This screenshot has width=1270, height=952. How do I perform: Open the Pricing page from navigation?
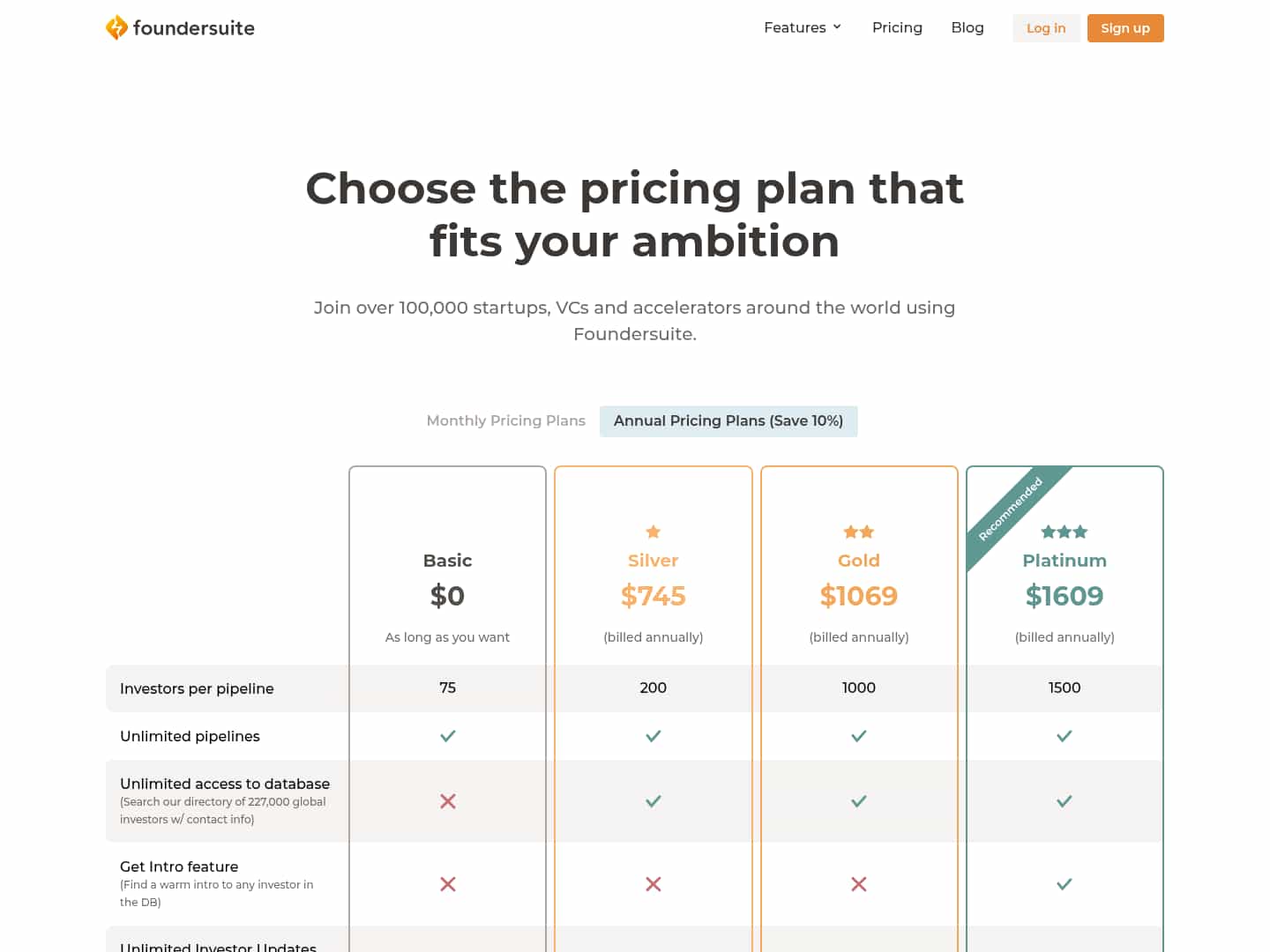coord(897,28)
